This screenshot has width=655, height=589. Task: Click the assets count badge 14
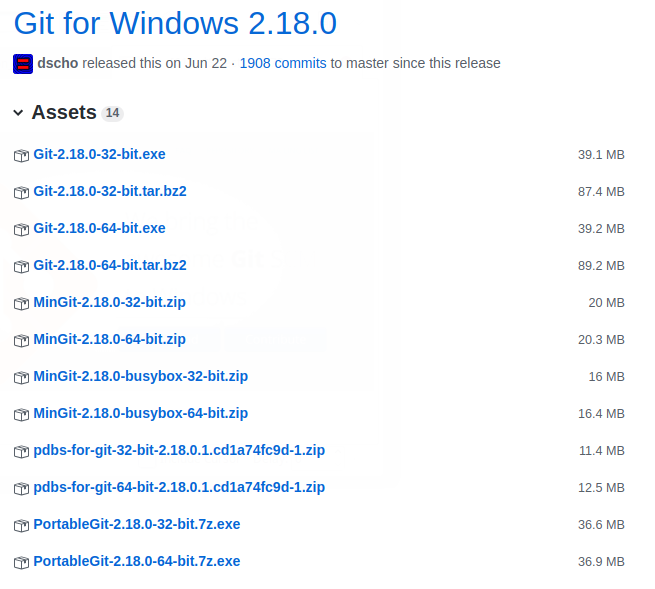click(112, 113)
